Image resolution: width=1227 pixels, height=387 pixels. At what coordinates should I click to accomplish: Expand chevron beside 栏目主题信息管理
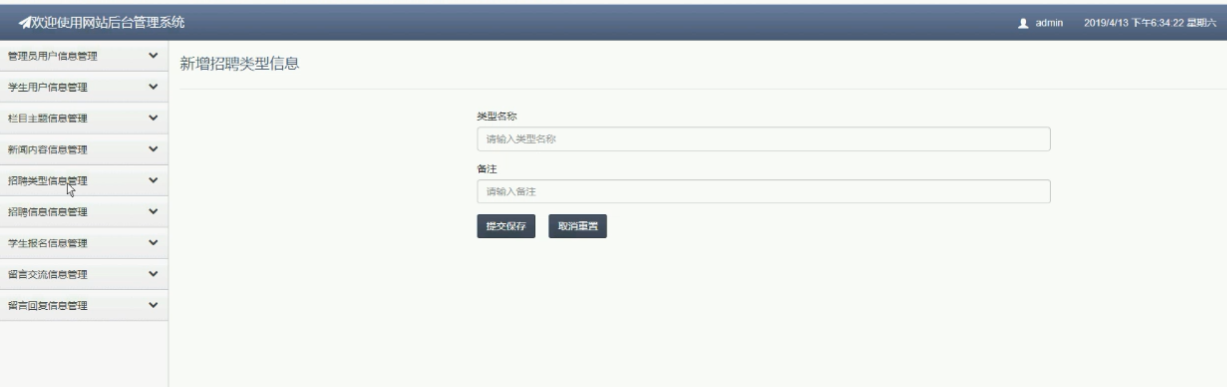[152, 118]
